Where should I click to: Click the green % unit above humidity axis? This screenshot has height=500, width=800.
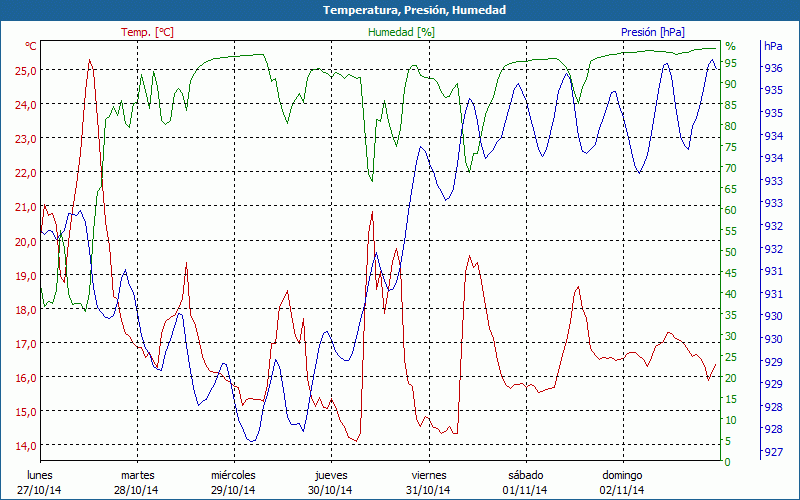pos(730,46)
